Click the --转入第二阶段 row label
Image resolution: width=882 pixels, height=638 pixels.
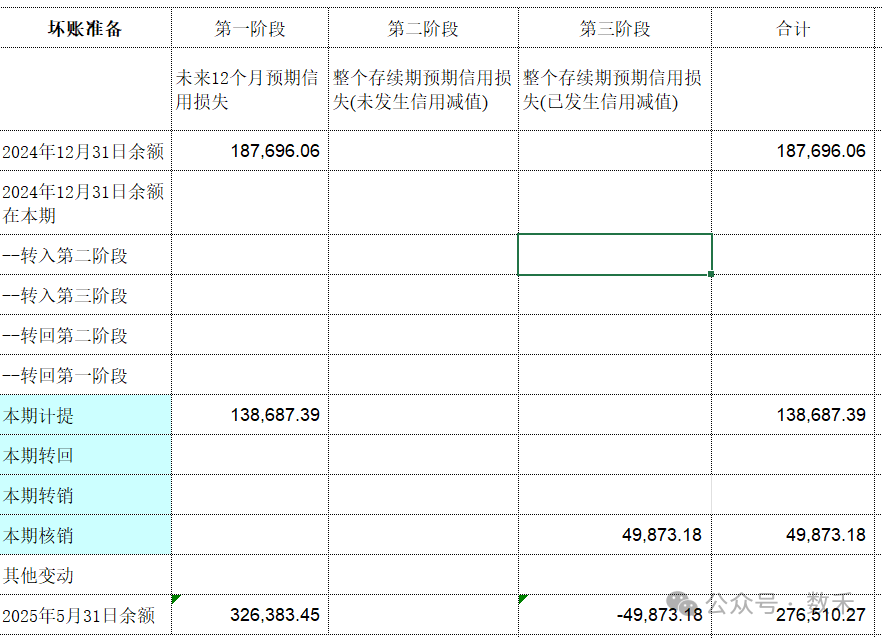(x=85, y=255)
